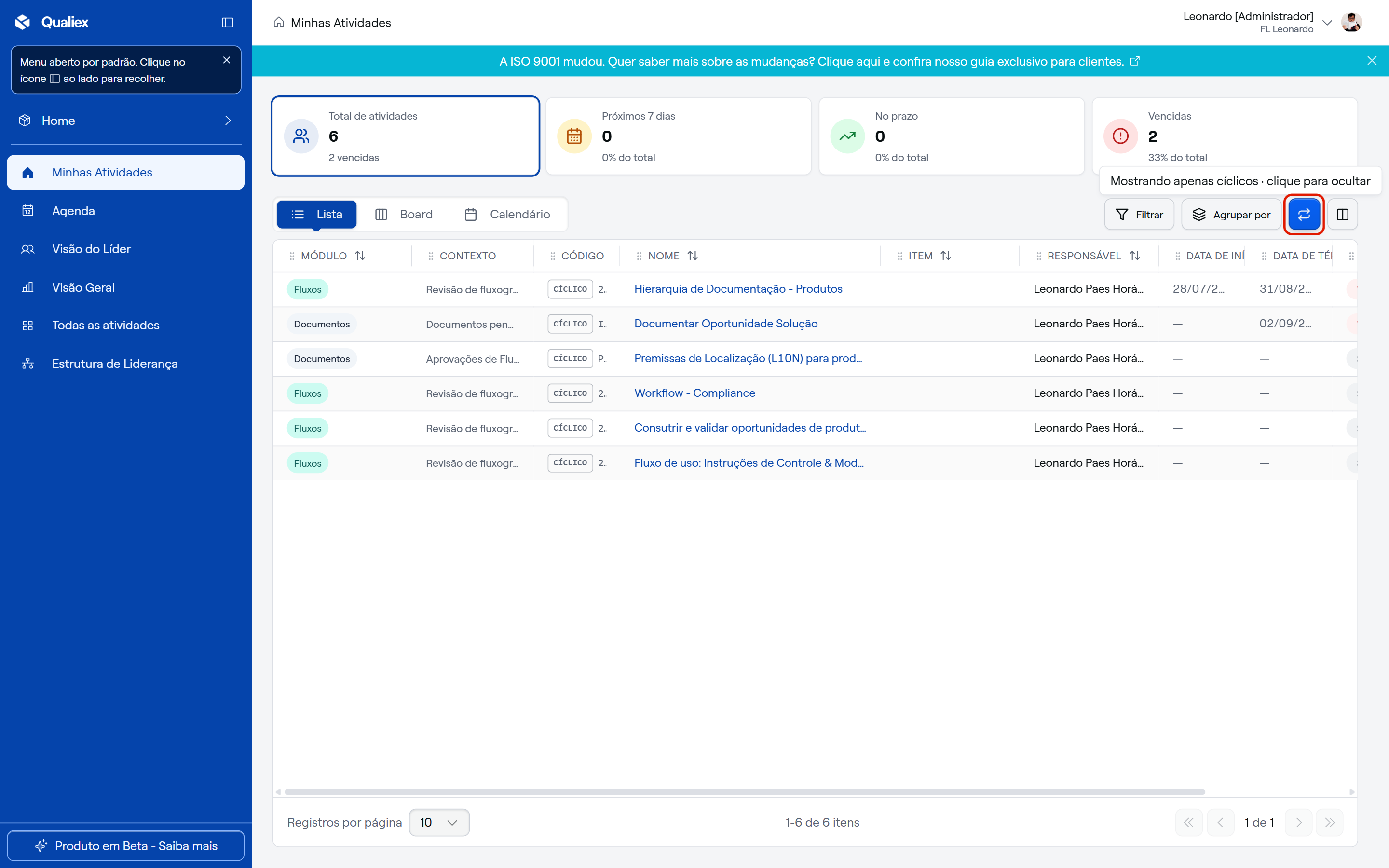Image resolution: width=1389 pixels, height=868 pixels.
Task: Close the ISO 9001 banner
Action: click(1372, 61)
